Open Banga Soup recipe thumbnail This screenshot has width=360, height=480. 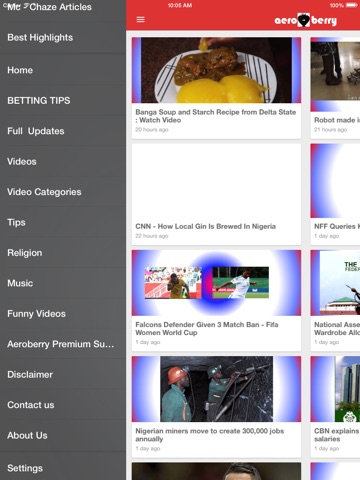(216, 70)
